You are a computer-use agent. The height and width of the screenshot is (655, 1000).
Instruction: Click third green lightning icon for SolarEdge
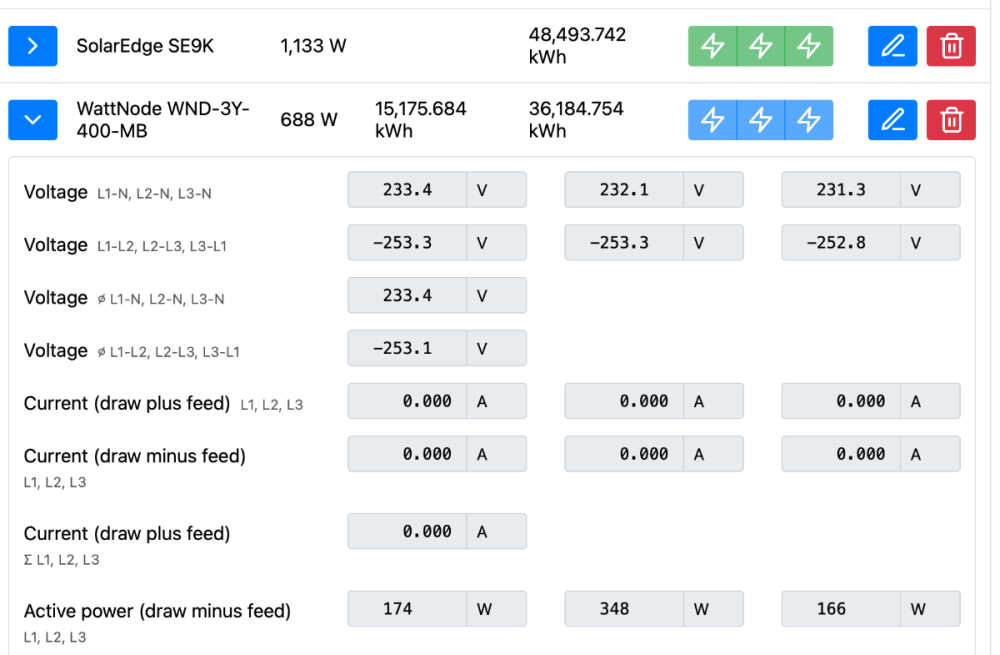pos(809,46)
